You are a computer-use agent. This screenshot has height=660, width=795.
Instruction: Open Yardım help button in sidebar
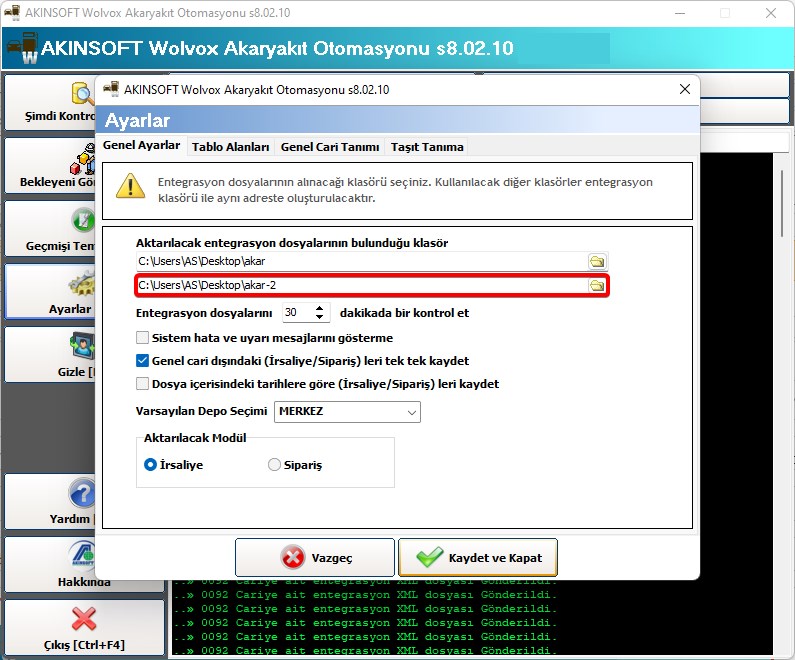(50, 501)
